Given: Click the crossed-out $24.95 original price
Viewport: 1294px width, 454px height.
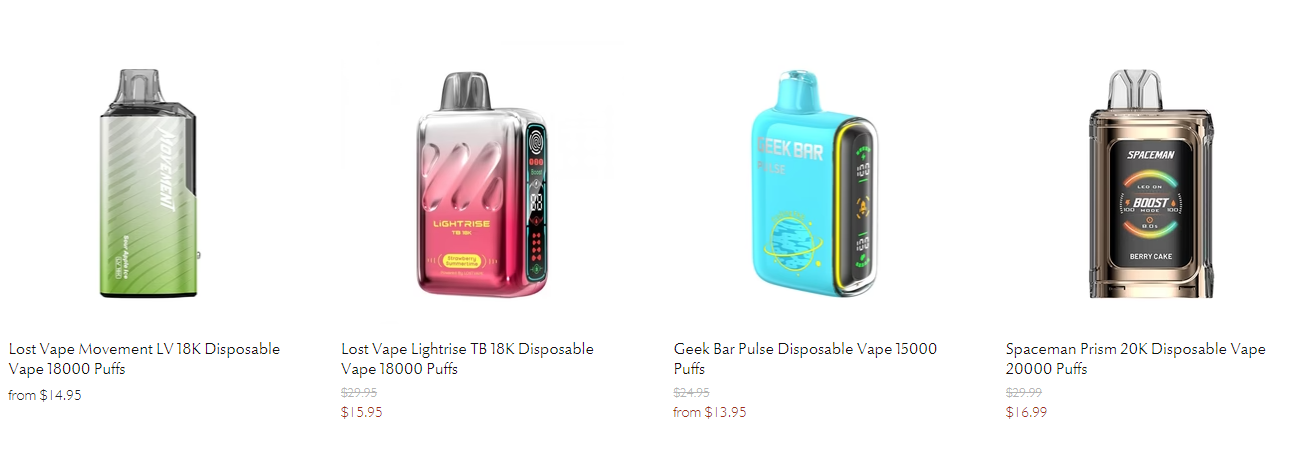Looking at the screenshot, I should 691,393.
